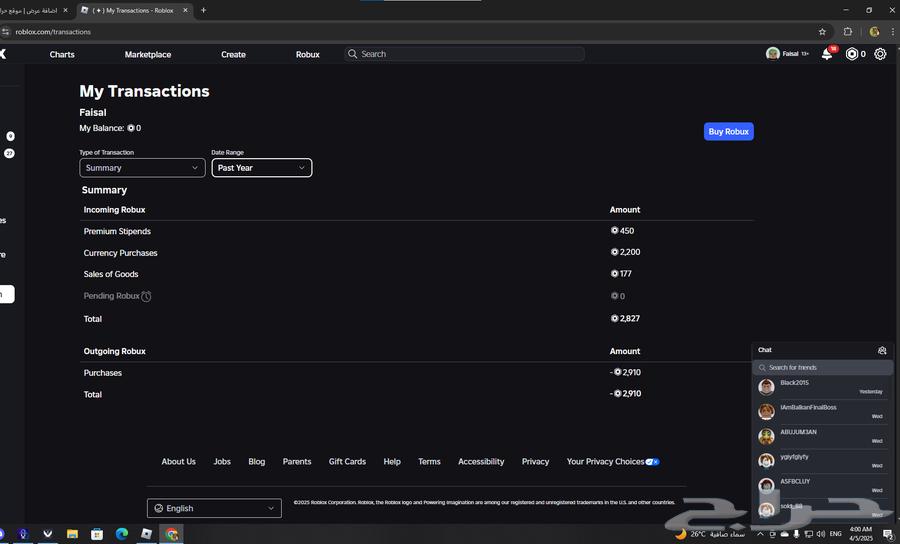Toggle Your Privacy Choices switch icon
This screenshot has width=900, height=544.
653,462
